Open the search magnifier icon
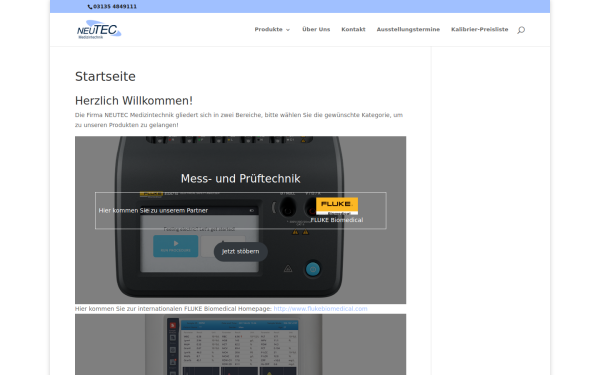600x375 pixels. click(521, 30)
